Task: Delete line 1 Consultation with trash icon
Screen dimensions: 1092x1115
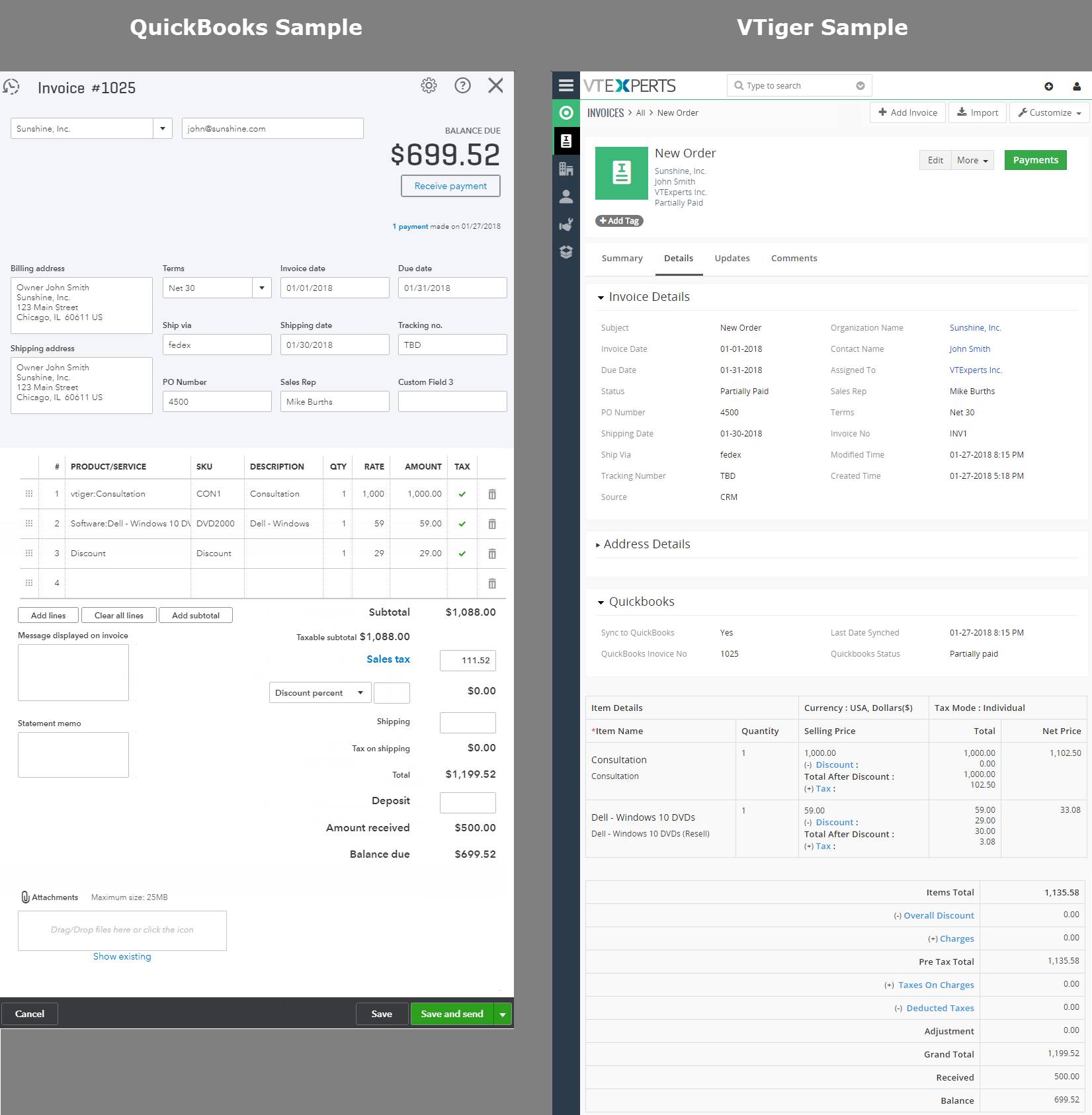Action: click(x=492, y=494)
